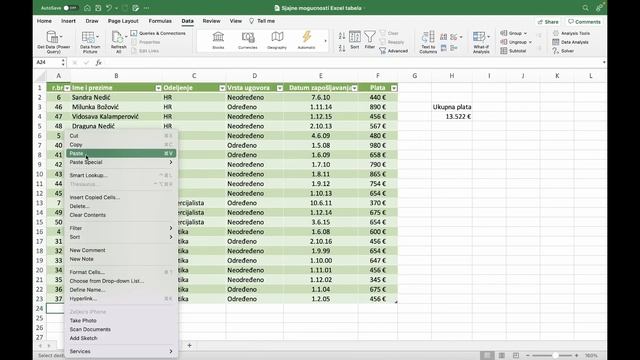Click Text to Columns
Viewport: 640px width, 360px height.
pyautogui.click(x=428, y=42)
